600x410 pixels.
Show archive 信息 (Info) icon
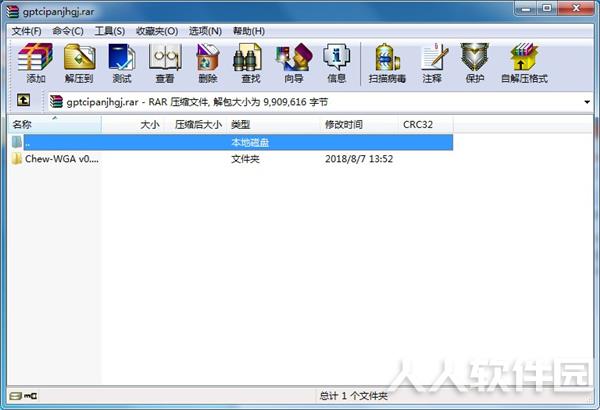[x=336, y=63]
